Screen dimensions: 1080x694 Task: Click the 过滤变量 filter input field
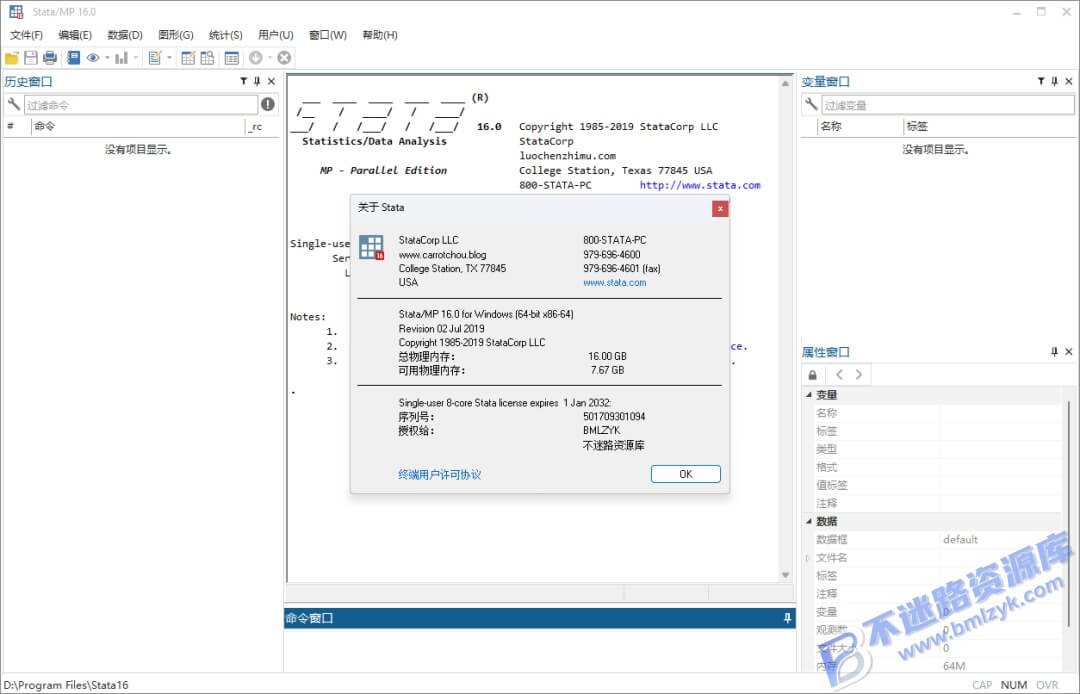coord(948,105)
